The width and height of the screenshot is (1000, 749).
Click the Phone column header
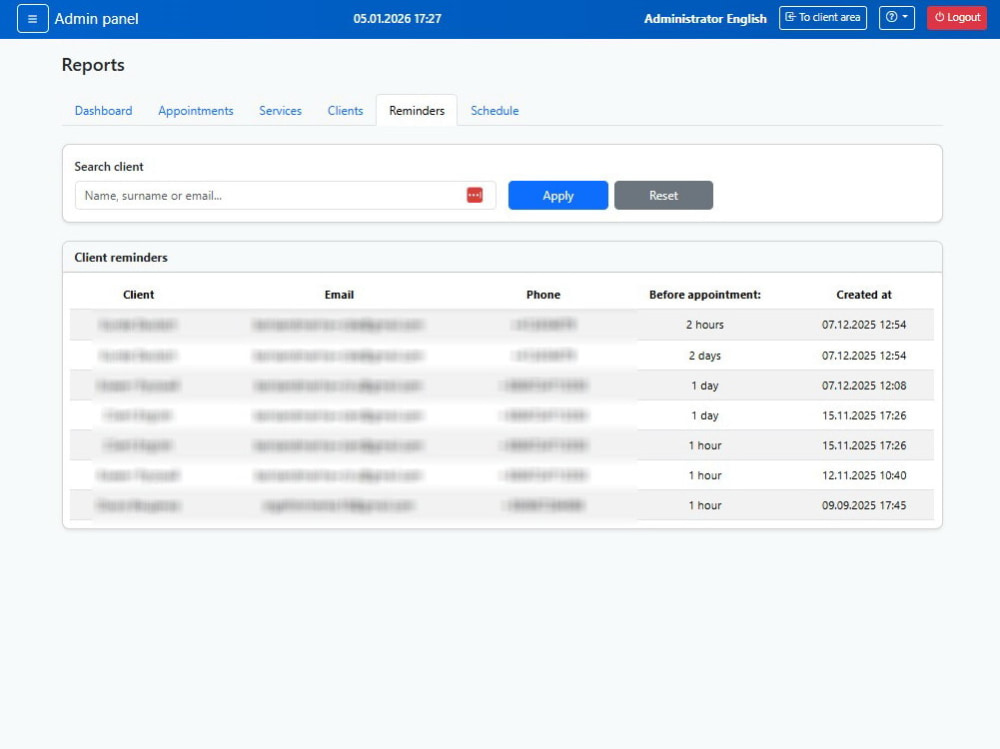pyautogui.click(x=543, y=295)
